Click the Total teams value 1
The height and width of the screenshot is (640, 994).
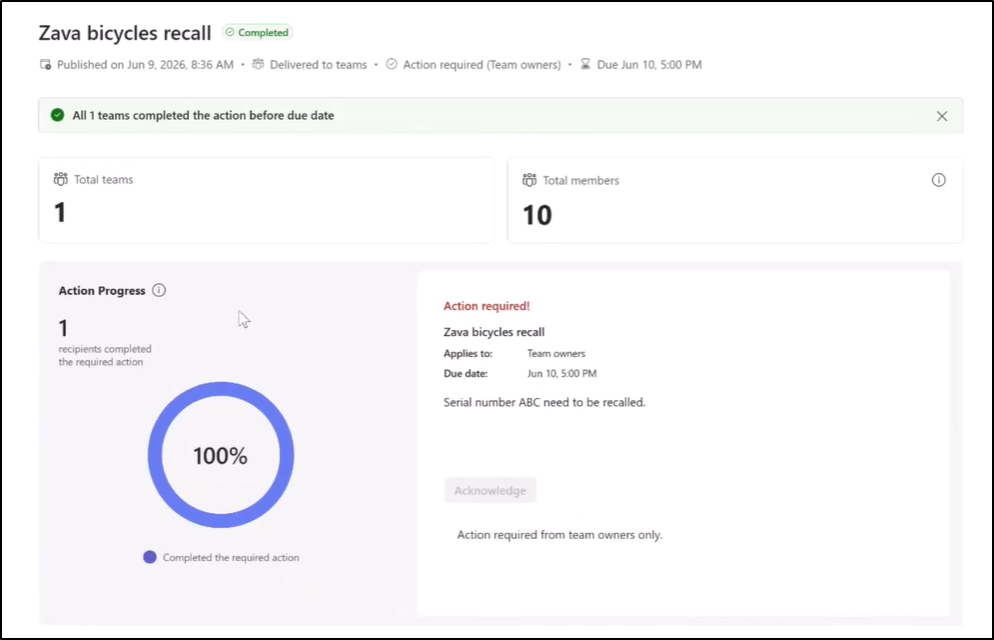tap(60, 212)
